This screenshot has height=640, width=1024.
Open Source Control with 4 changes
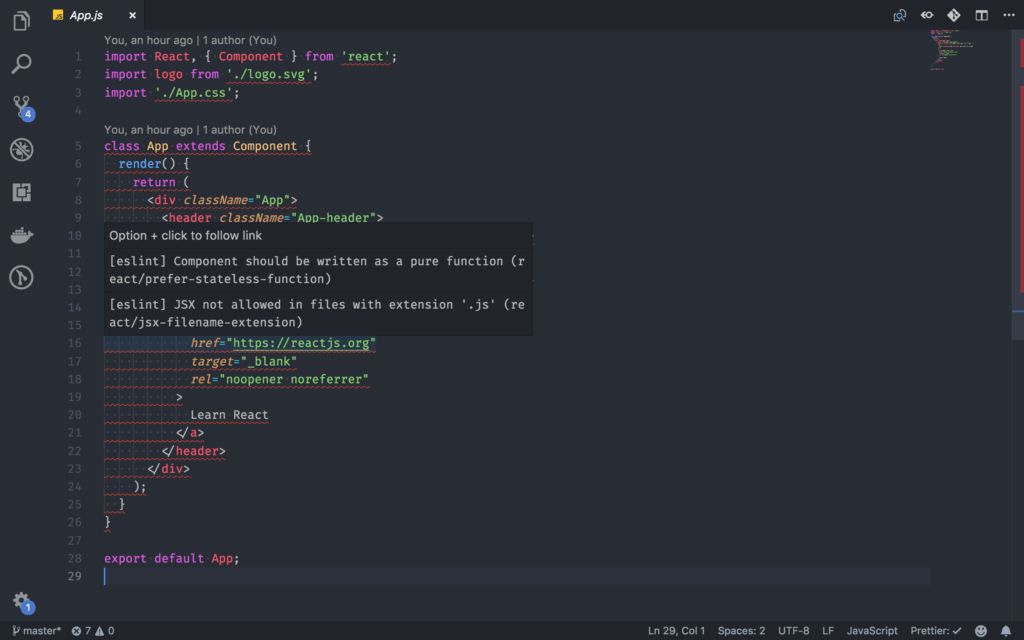(x=21, y=106)
